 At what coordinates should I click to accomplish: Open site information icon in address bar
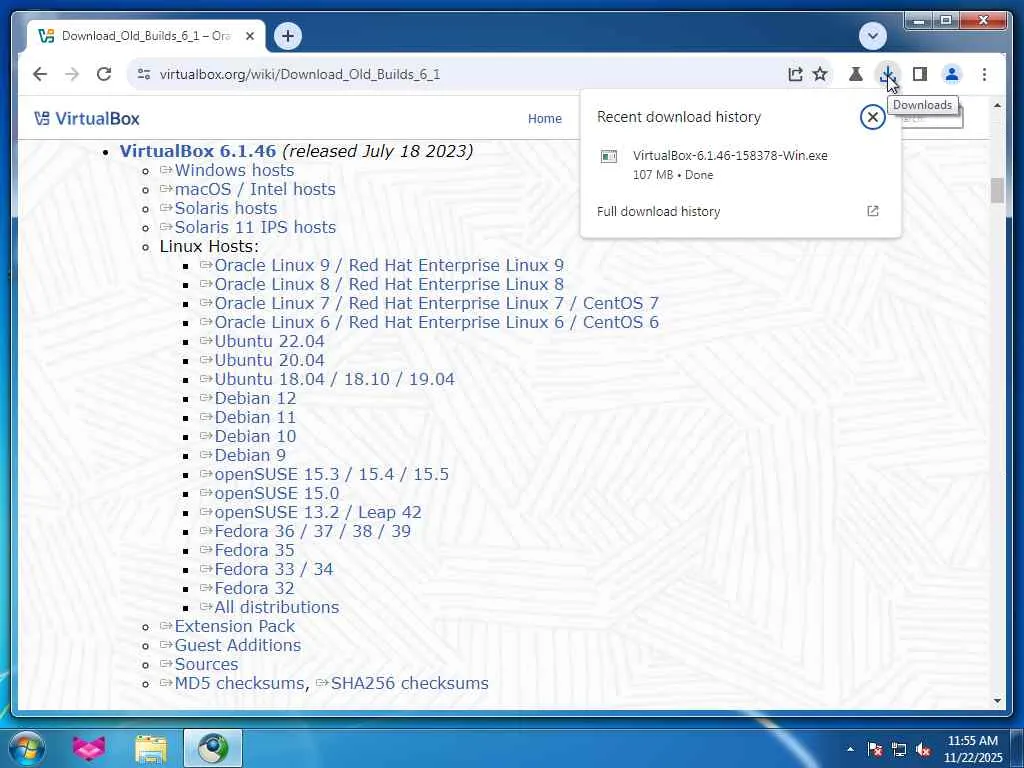point(144,74)
